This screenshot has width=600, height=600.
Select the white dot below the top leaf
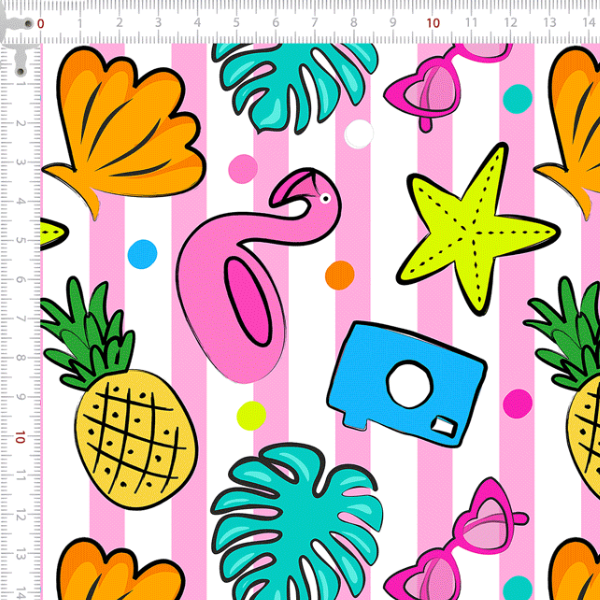click(359, 134)
